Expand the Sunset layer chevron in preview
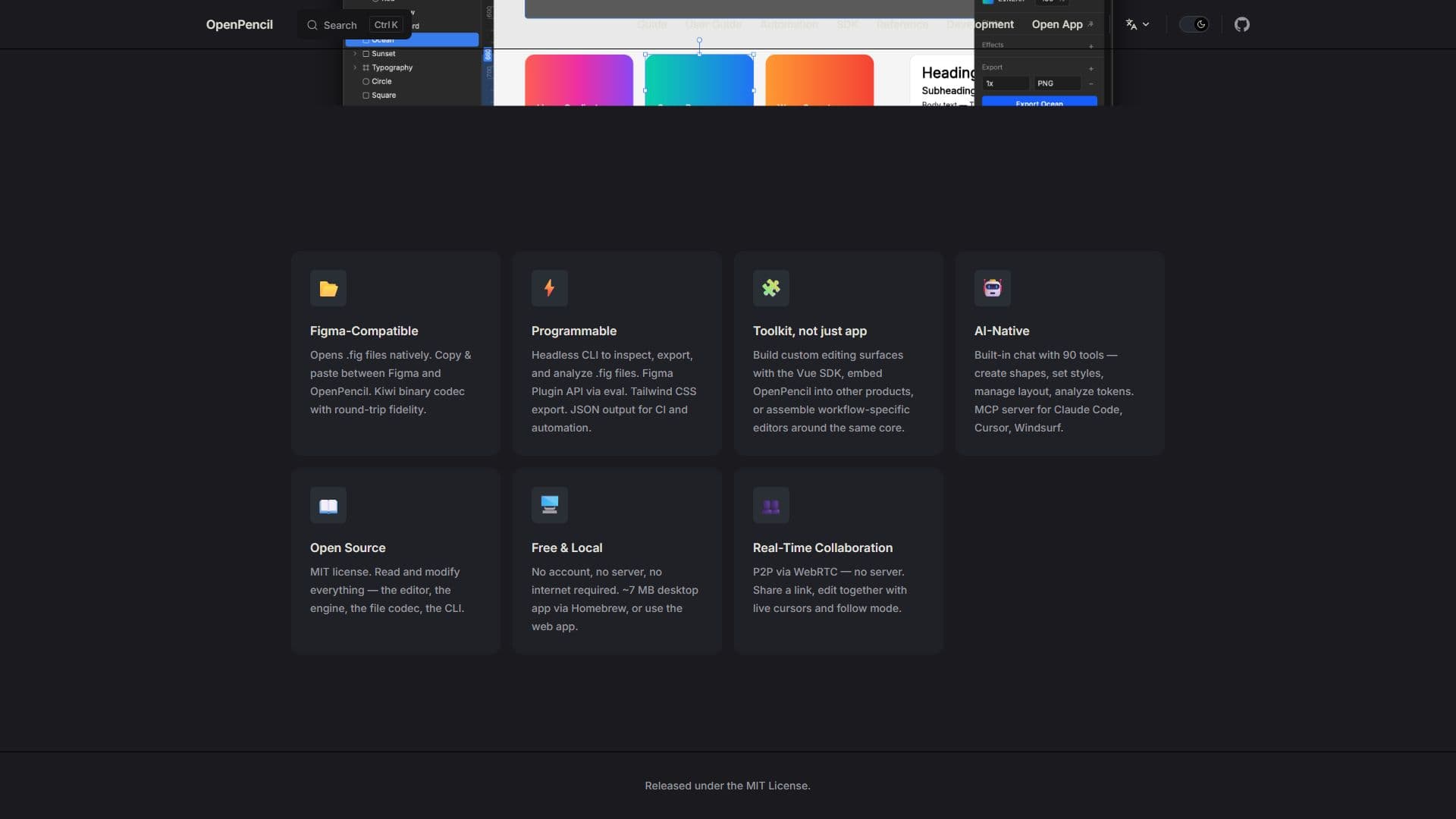The height and width of the screenshot is (819, 1456). tap(354, 54)
